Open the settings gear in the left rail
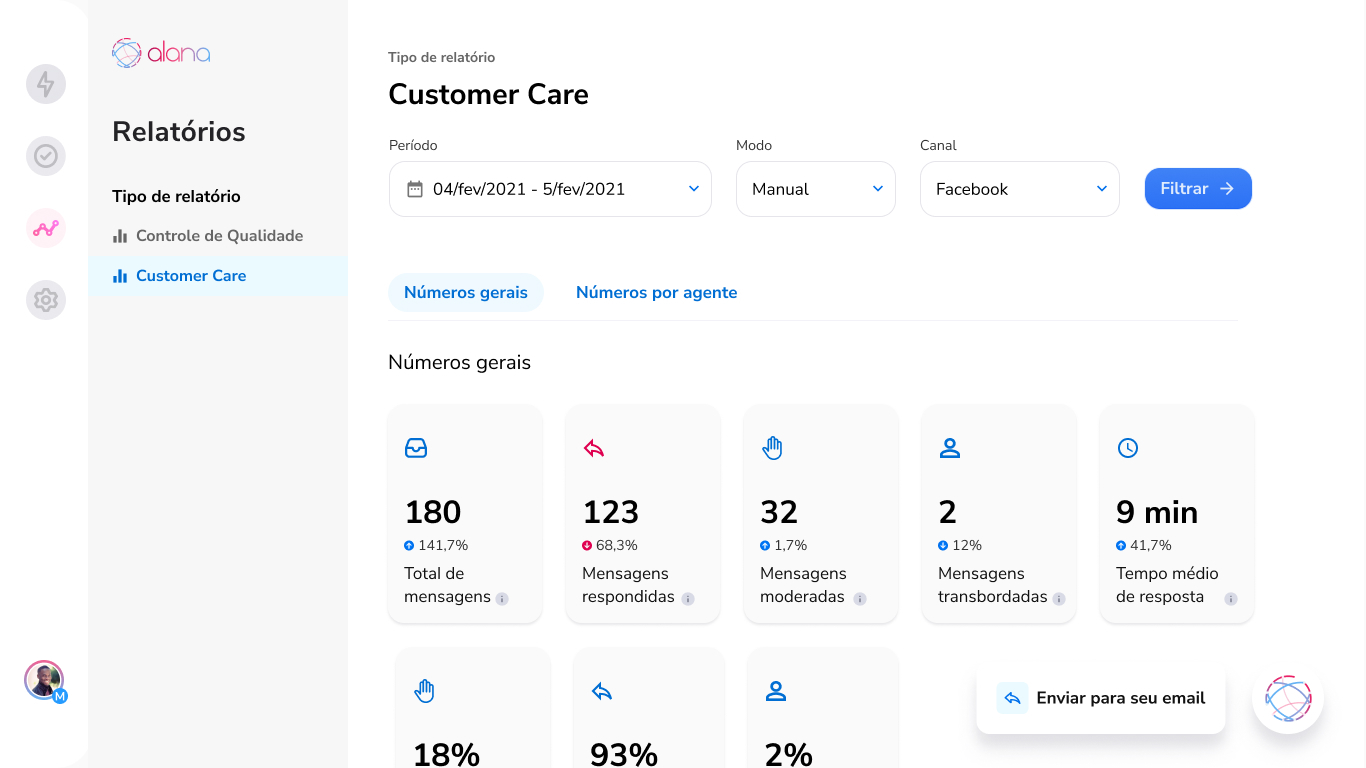This screenshot has width=1366, height=768. [45, 300]
